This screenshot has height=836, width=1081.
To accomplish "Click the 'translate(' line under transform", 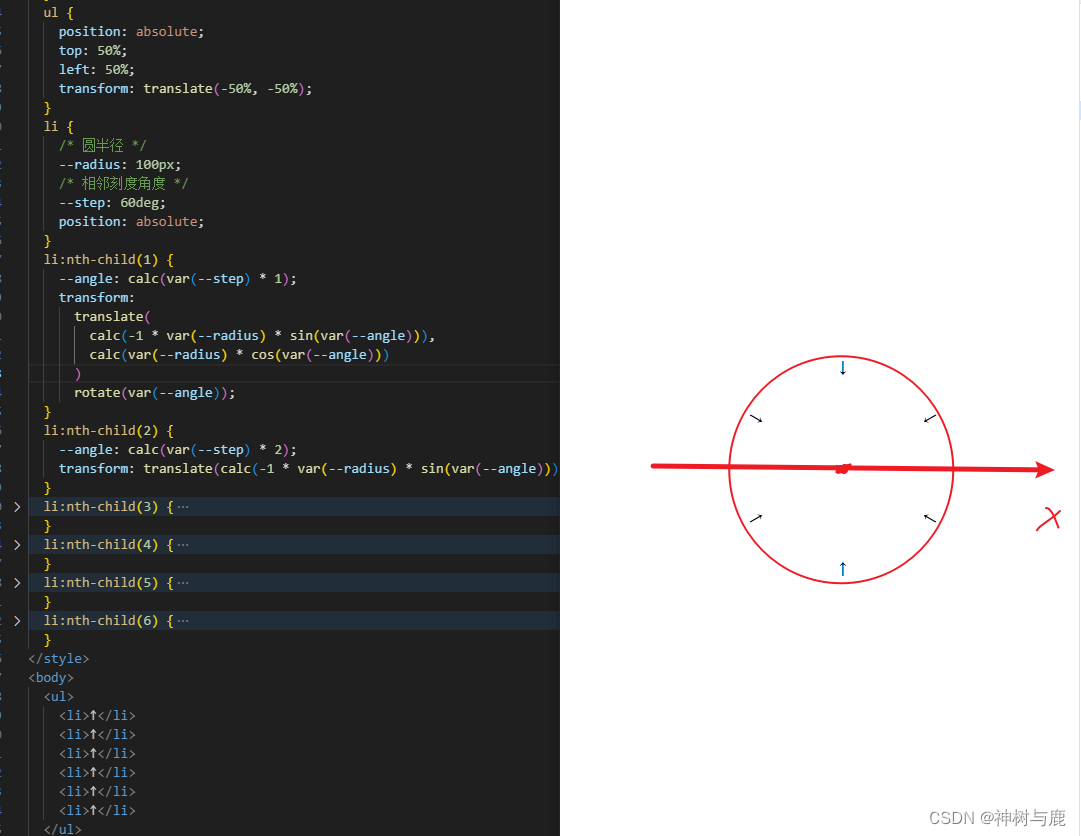I will click(112, 317).
